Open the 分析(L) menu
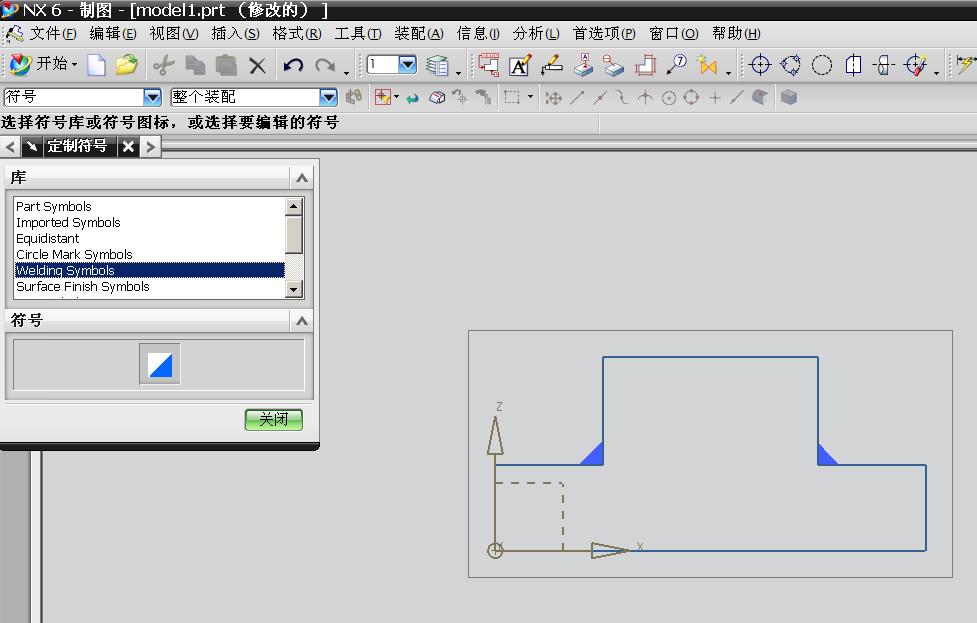Screen dimensions: 977x623 click(x=536, y=34)
